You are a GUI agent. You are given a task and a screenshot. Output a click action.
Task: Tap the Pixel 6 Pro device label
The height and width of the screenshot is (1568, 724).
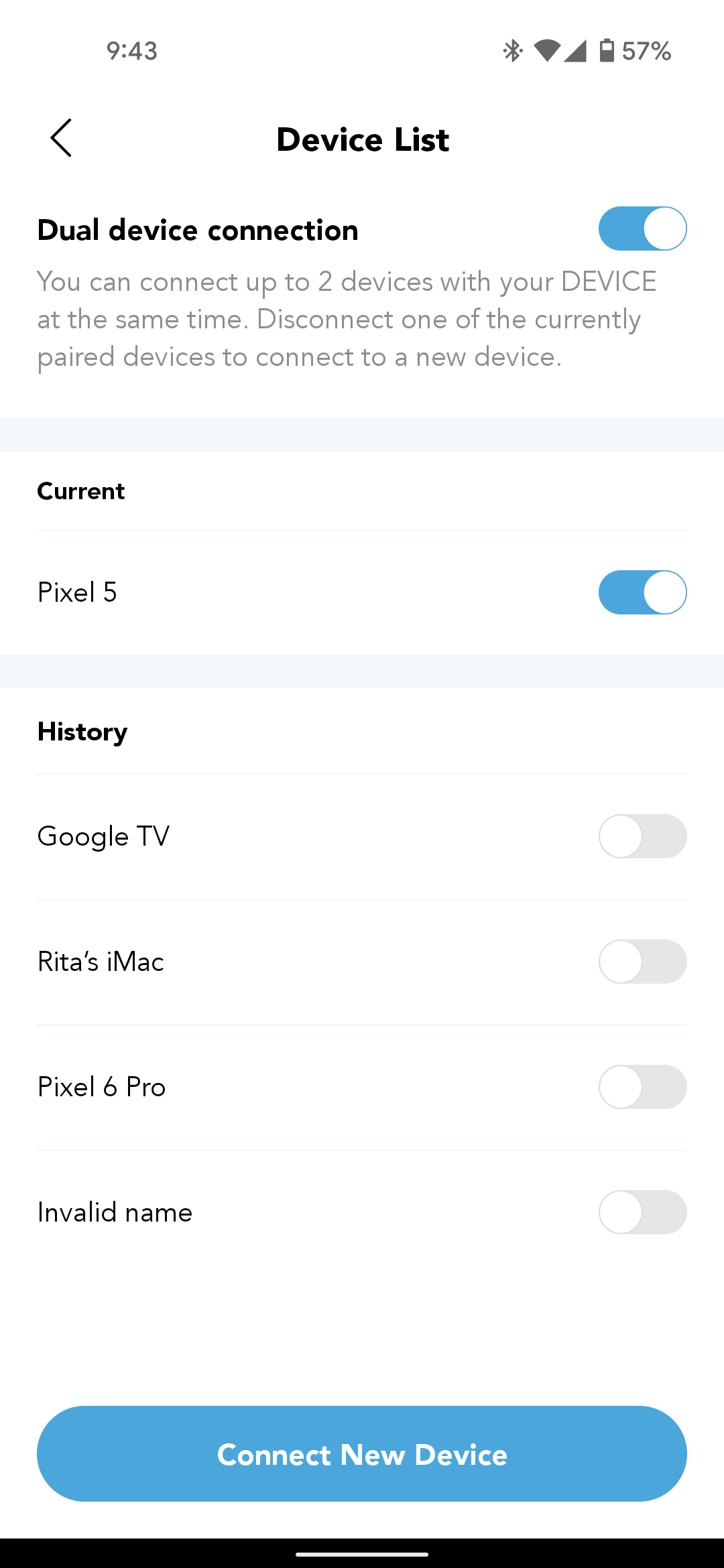(x=101, y=1087)
